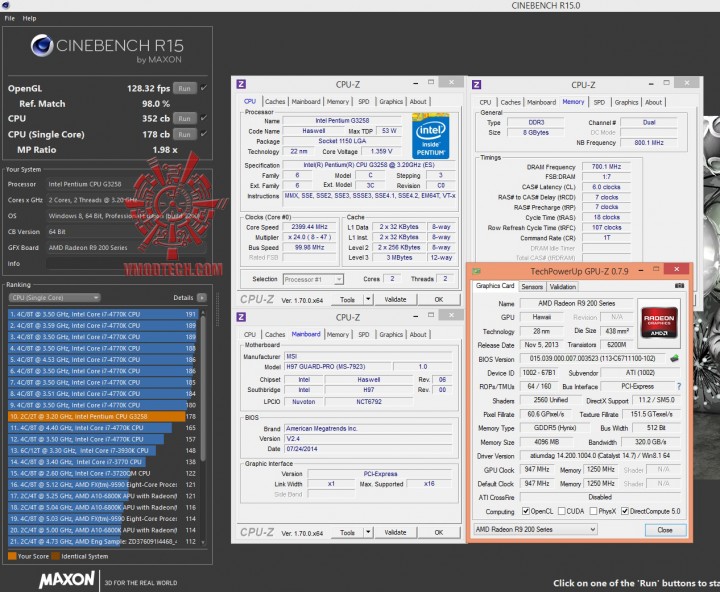Image resolution: width=720 pixels, height=592 pixels.
Task: Open the AMD Radeon R9 200 Series GPU selector dropdown
Action: click(x=535, y=530)
